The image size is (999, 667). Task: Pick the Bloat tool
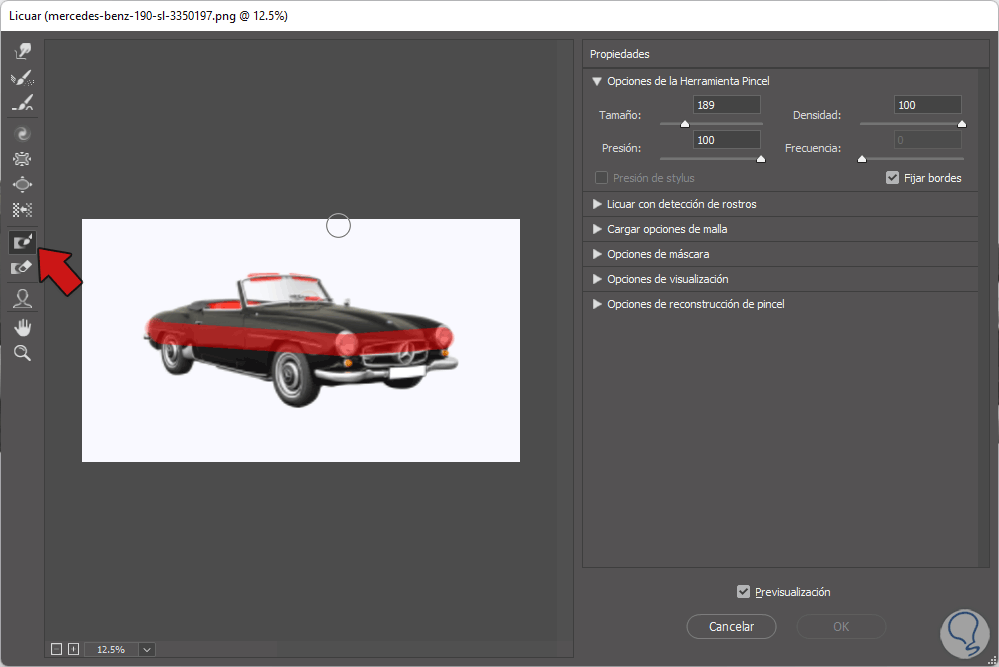coord(22,185)
